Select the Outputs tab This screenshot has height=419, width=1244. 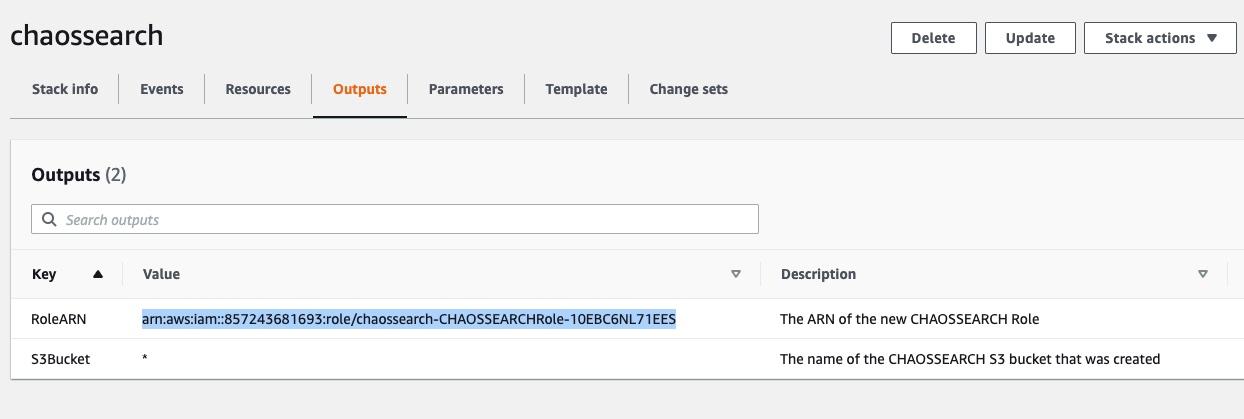[360, 89]
